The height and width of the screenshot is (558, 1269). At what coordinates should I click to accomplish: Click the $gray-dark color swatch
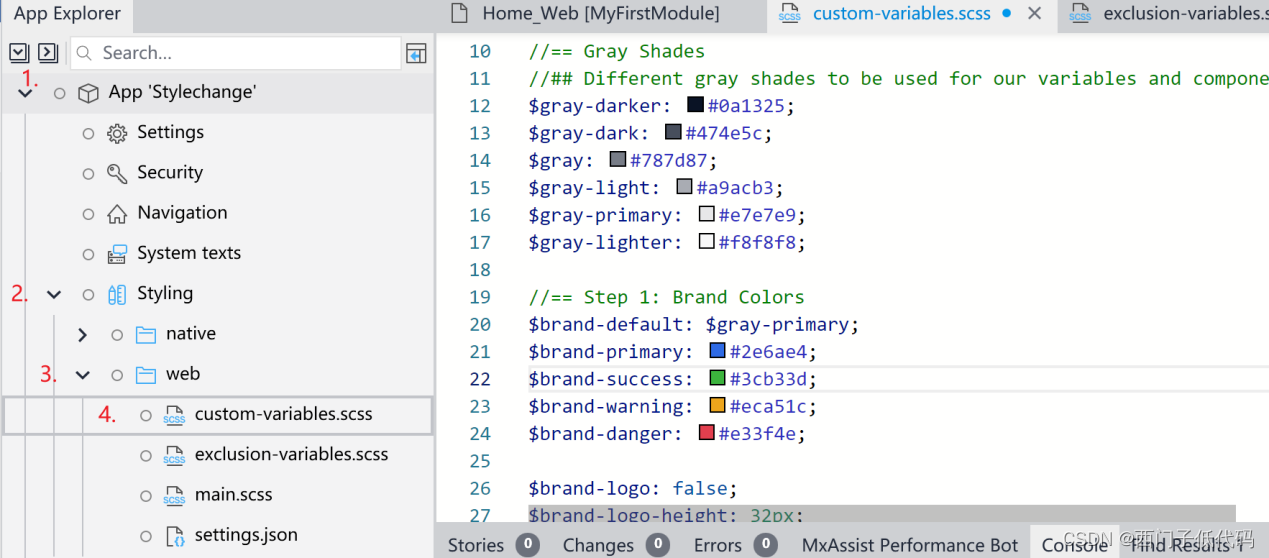[673, 132]
